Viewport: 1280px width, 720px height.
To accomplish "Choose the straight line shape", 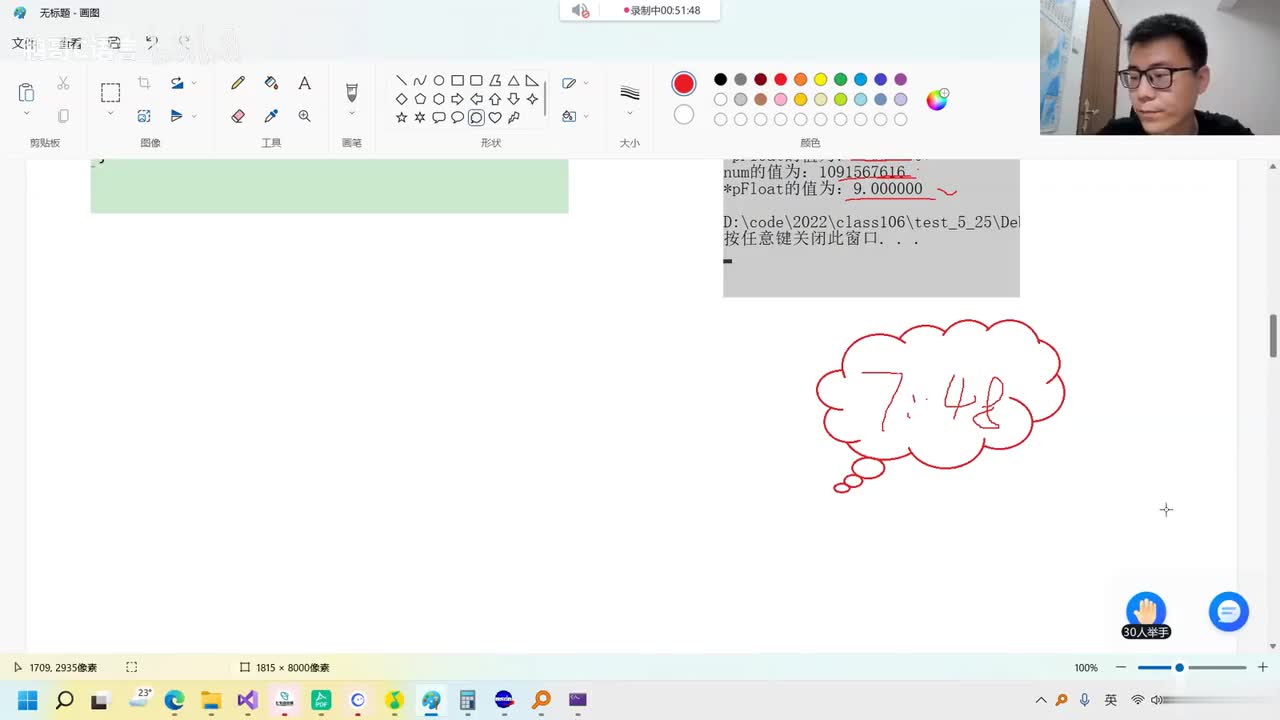I will coord(401,80).
